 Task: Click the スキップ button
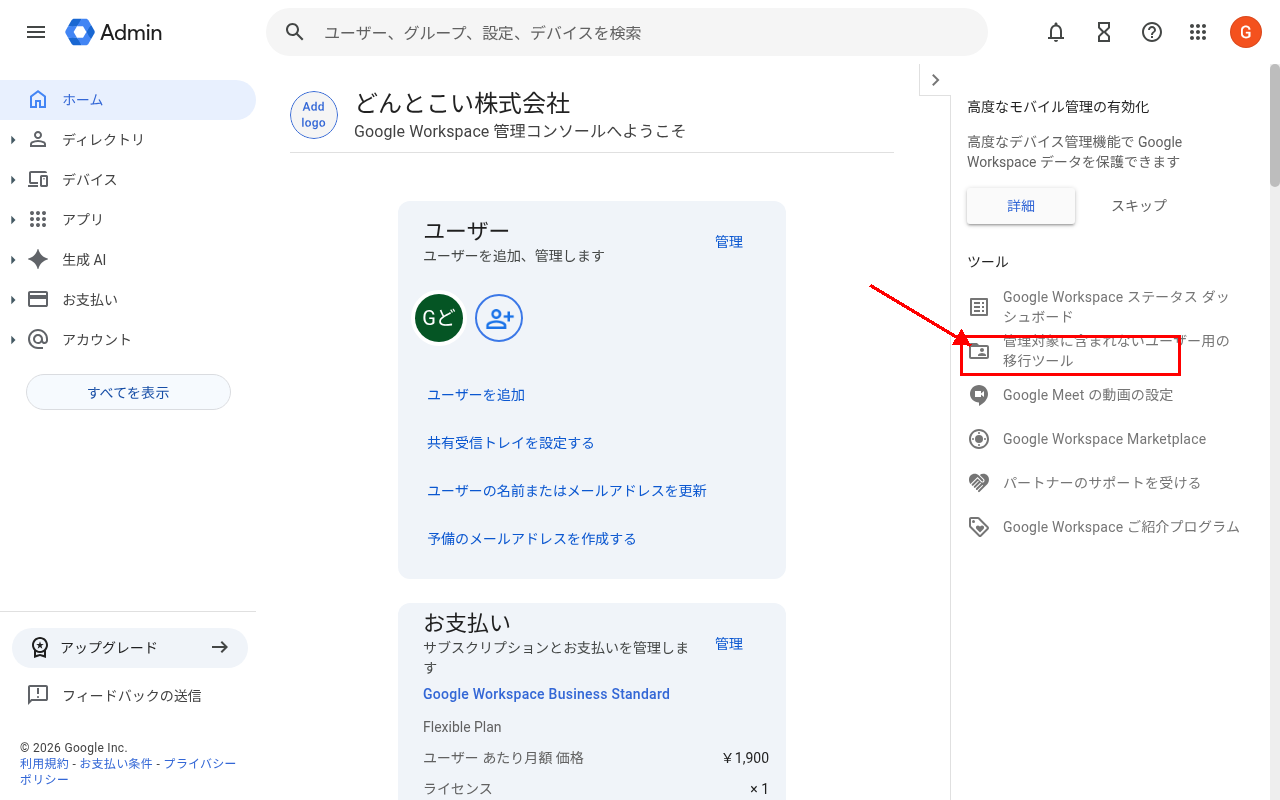[1139, 206]
